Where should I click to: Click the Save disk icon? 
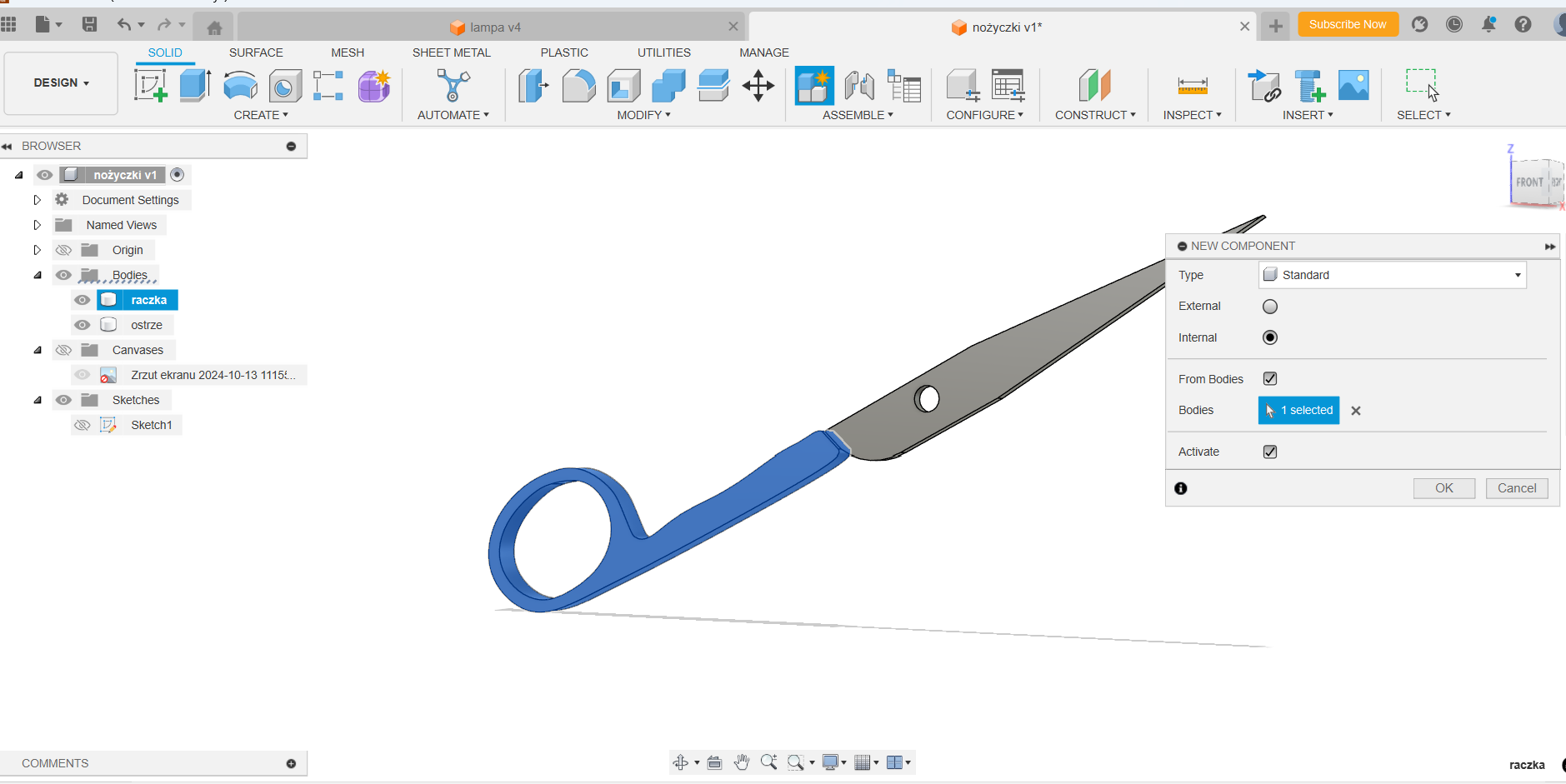pos(89,24)
